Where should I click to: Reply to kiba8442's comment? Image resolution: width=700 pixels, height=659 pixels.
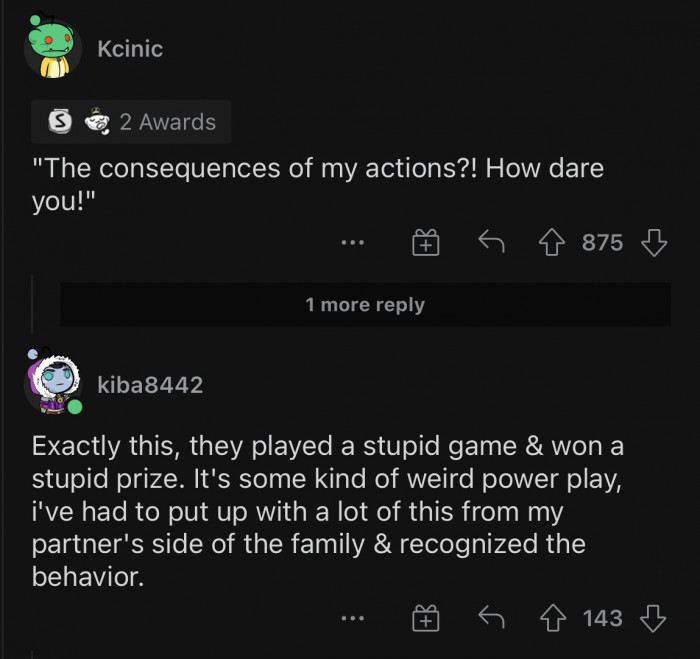click(x=488, y=619)
